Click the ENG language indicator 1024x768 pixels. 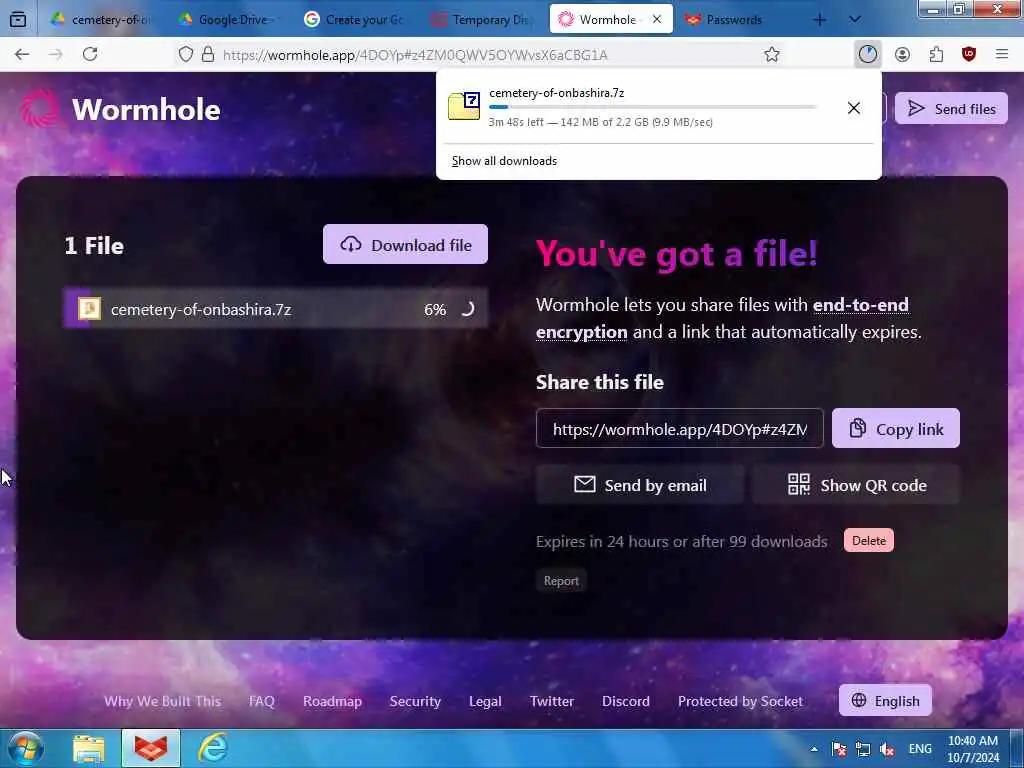coord(920,749)
